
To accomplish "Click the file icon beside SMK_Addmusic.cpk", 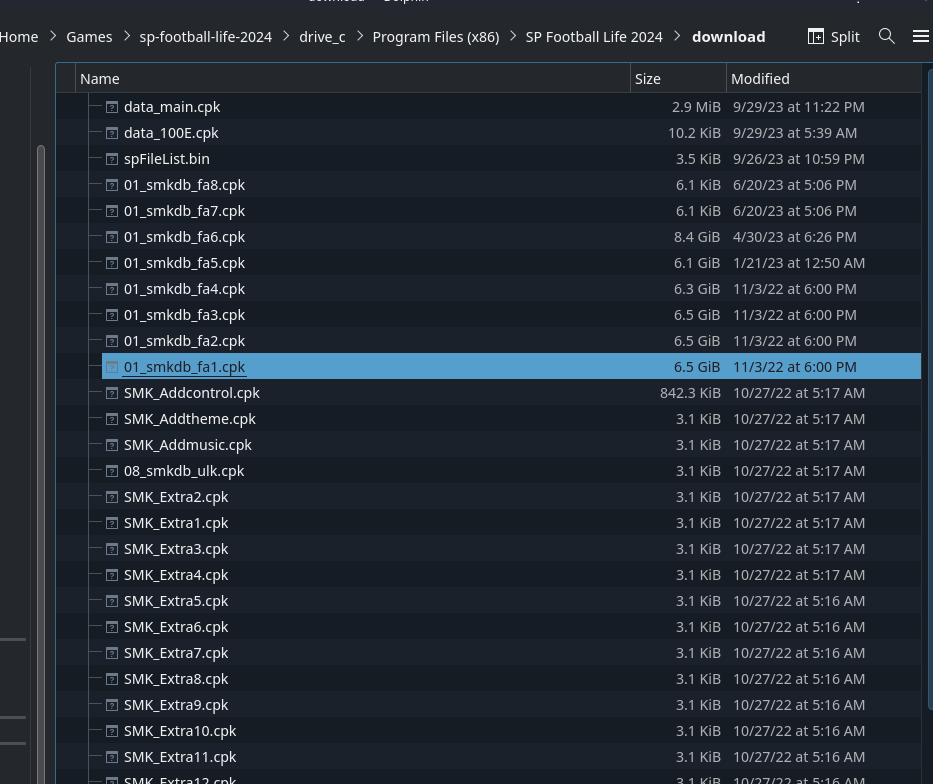I will coord(111,445).
